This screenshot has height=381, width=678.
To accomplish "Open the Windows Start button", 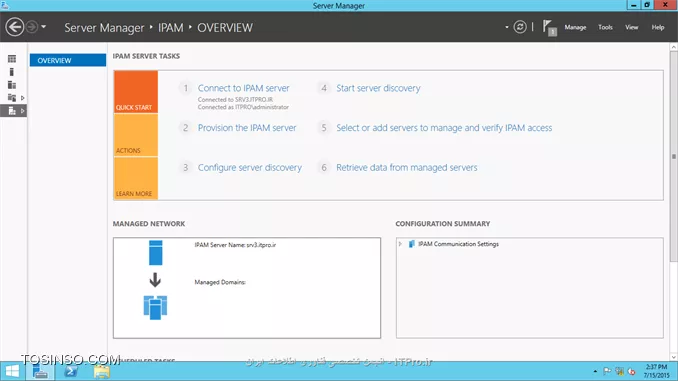I will (12, 371).
